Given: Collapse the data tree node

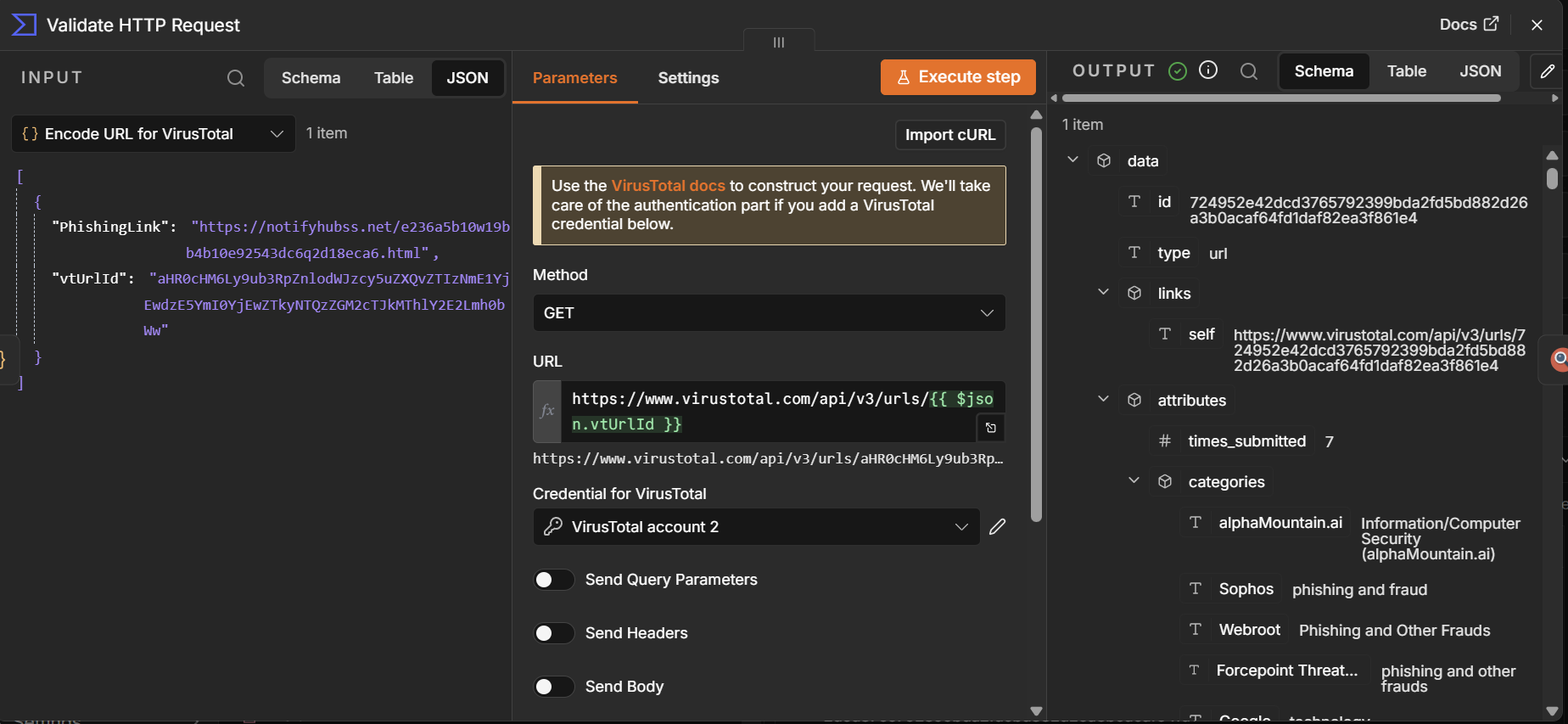Looking at the screenshot, I should [x=1072, y=160].
